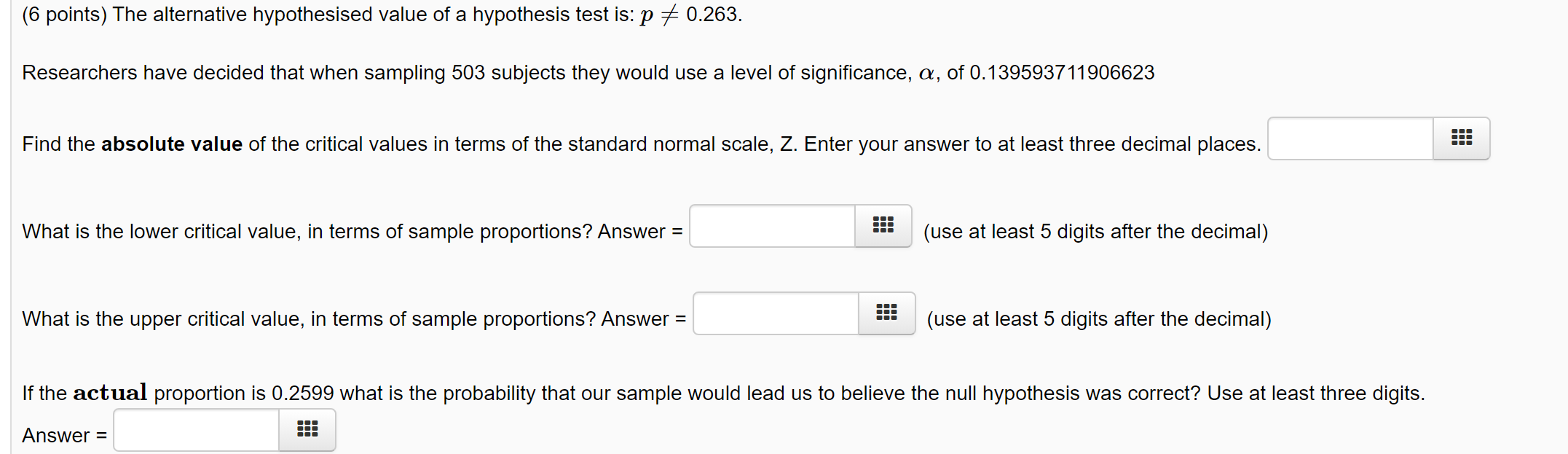This screenshot has height=454, width=1568.
Task: Click the bold word 'actual'
Action: coord(110,393)
